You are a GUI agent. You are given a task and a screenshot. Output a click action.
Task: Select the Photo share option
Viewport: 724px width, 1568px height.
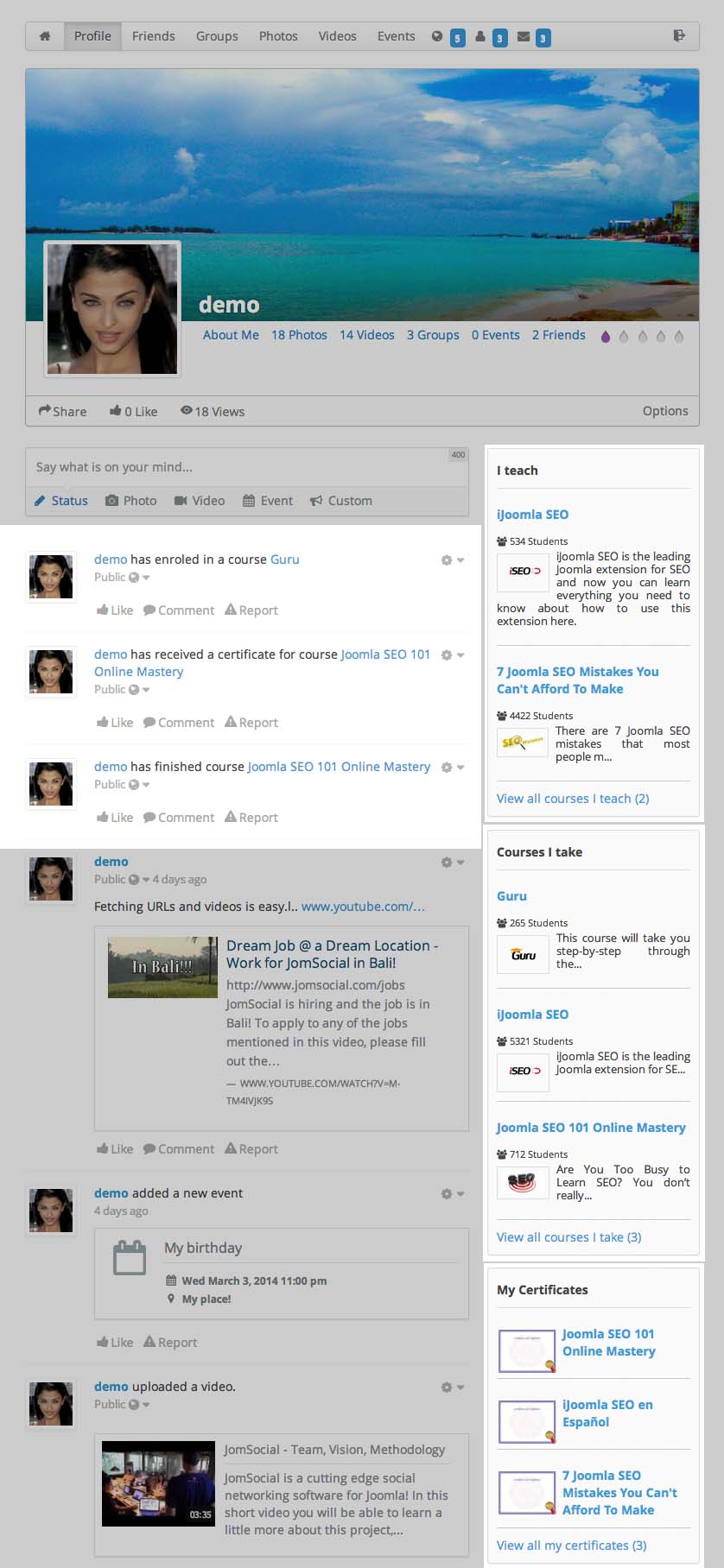(131, 501)
